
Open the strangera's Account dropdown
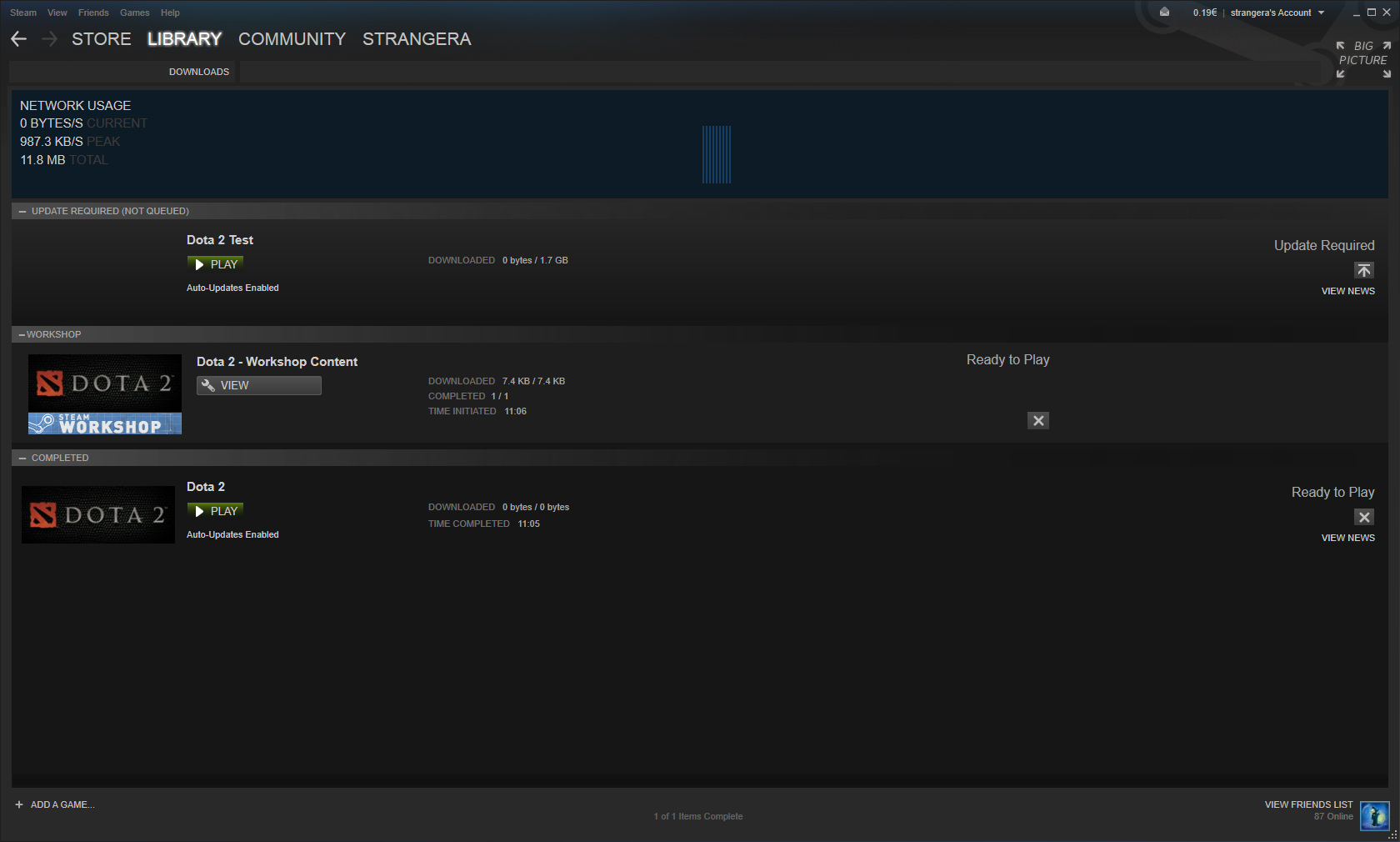[x=1277, y=13]
